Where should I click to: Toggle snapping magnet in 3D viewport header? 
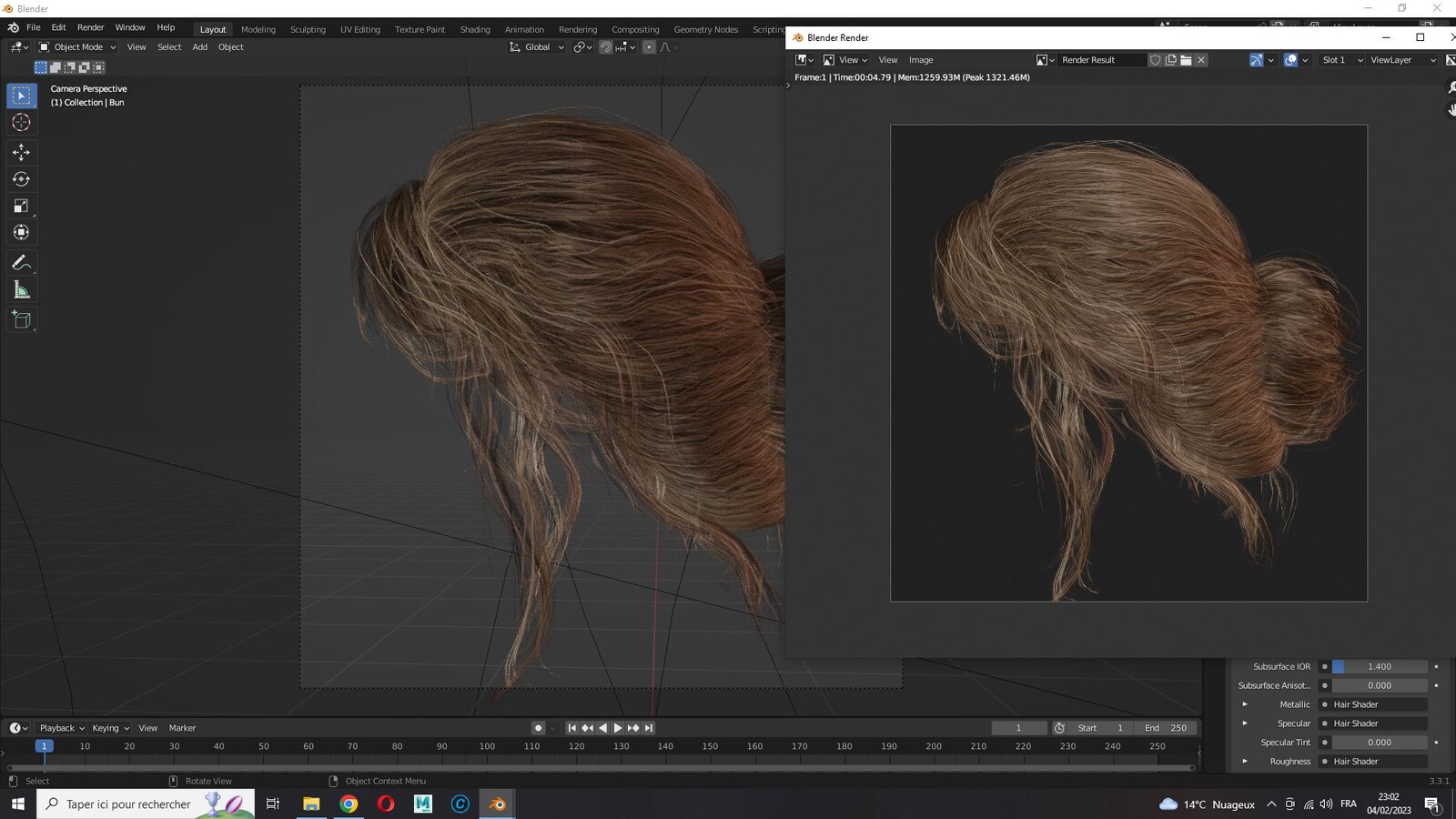click(x=606, y=47)
